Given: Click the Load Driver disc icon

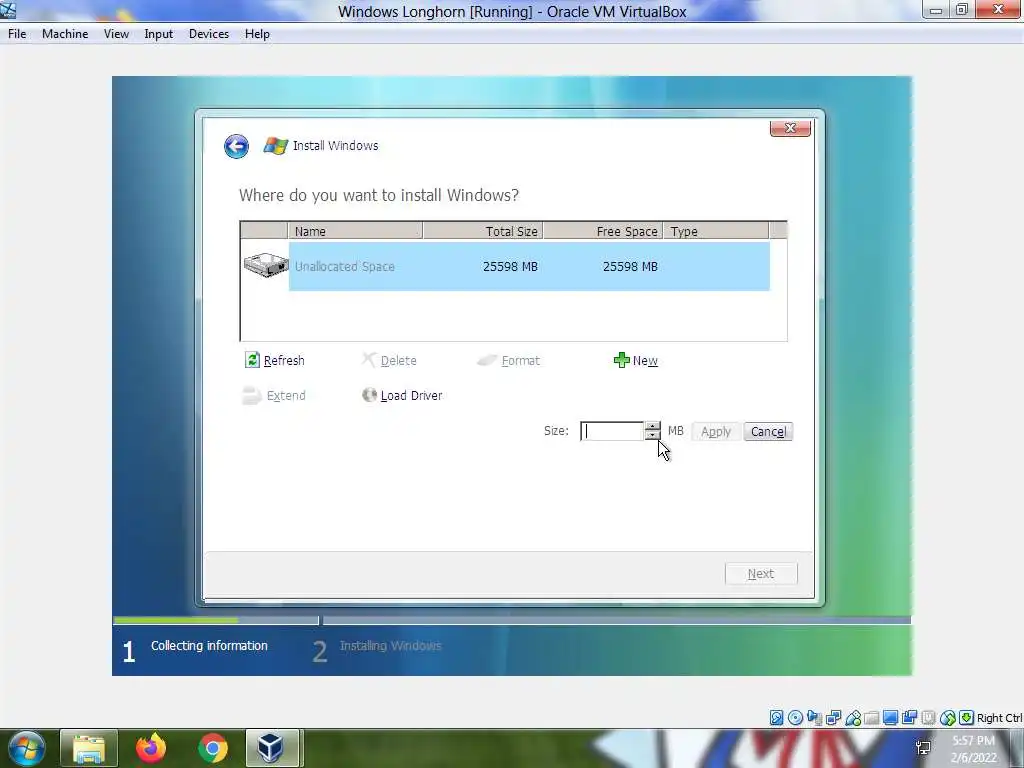Looking at the screenshot, I should (x=370, y=394).
